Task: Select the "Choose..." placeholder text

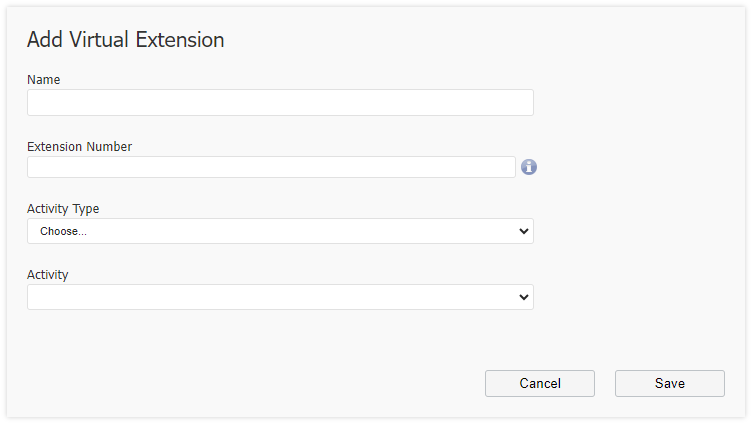Action: pyautogui.click(x=63, y=232)
